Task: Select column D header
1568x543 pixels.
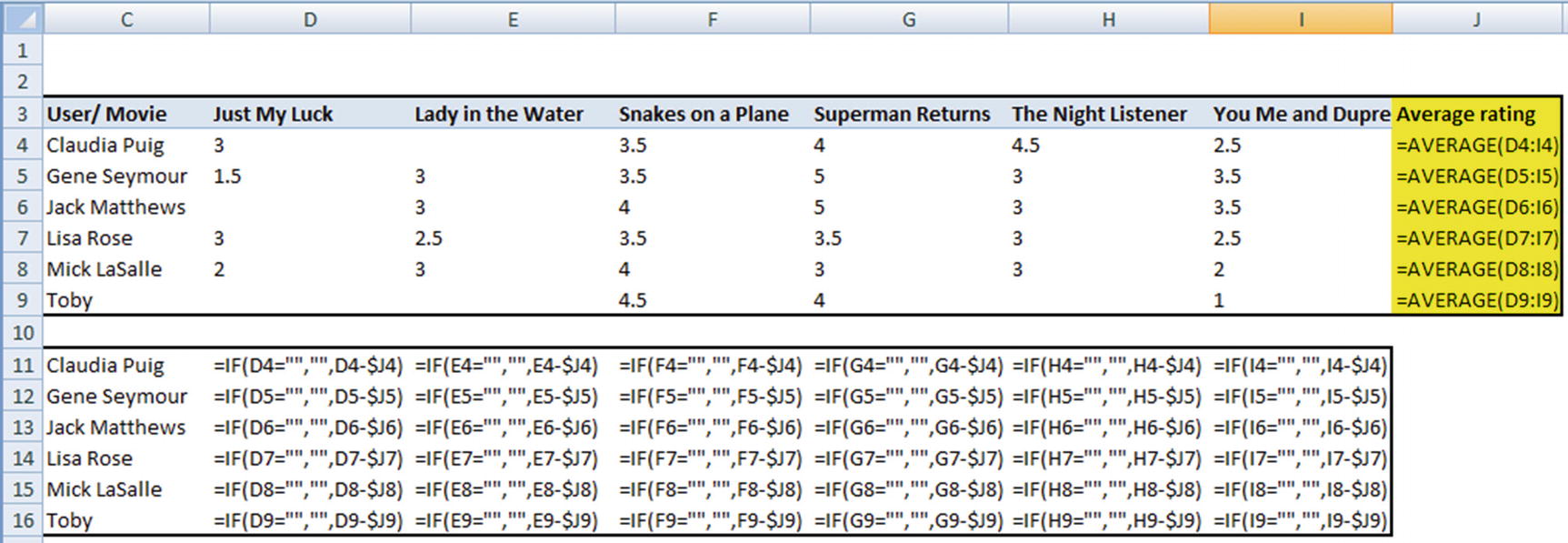Action: (x=310, y=19)
